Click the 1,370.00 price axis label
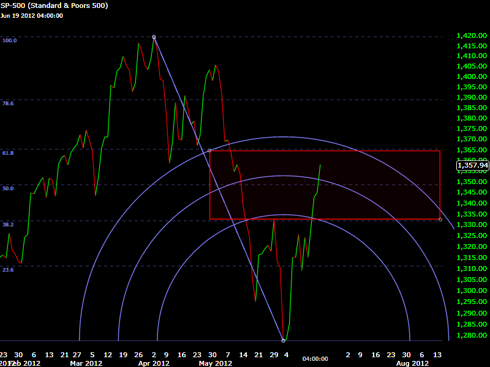The image size is (490, 367). coord(472,139)
